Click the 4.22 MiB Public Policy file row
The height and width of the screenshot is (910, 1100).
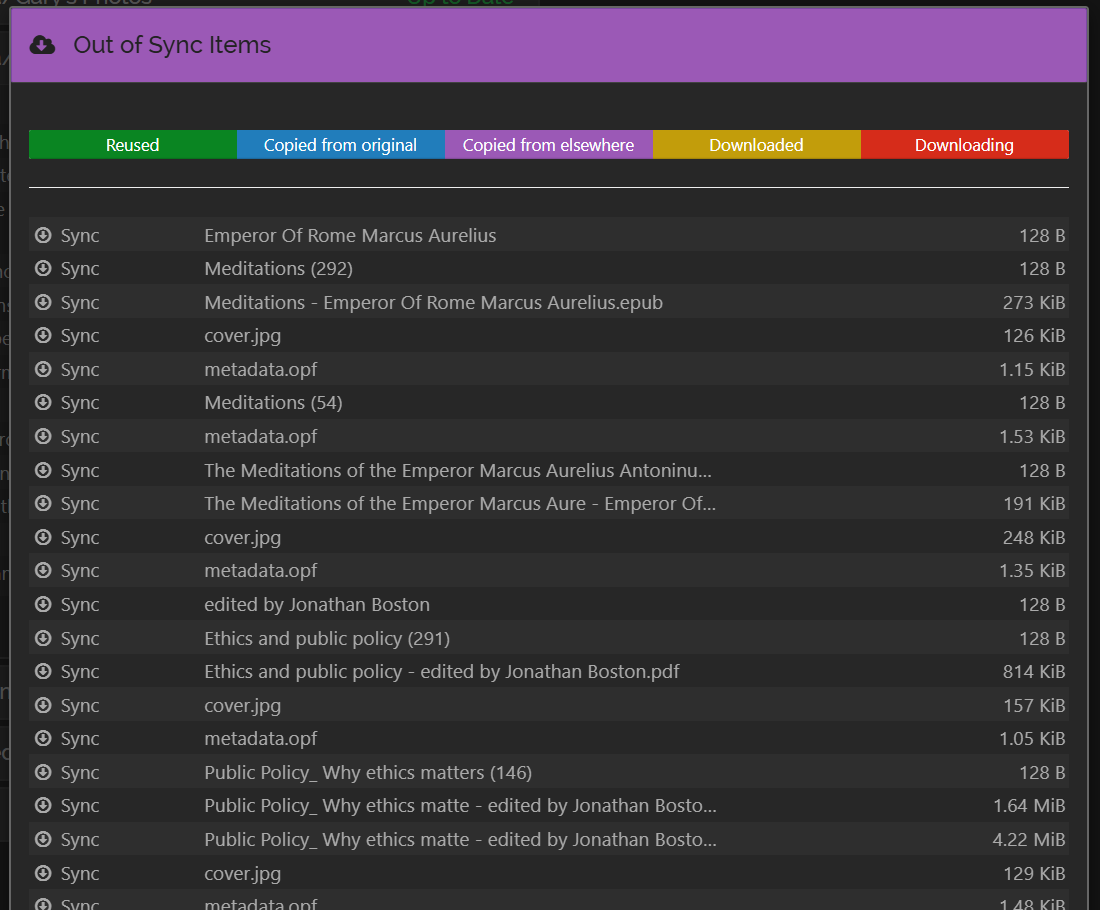click(x=1028, y=840)
